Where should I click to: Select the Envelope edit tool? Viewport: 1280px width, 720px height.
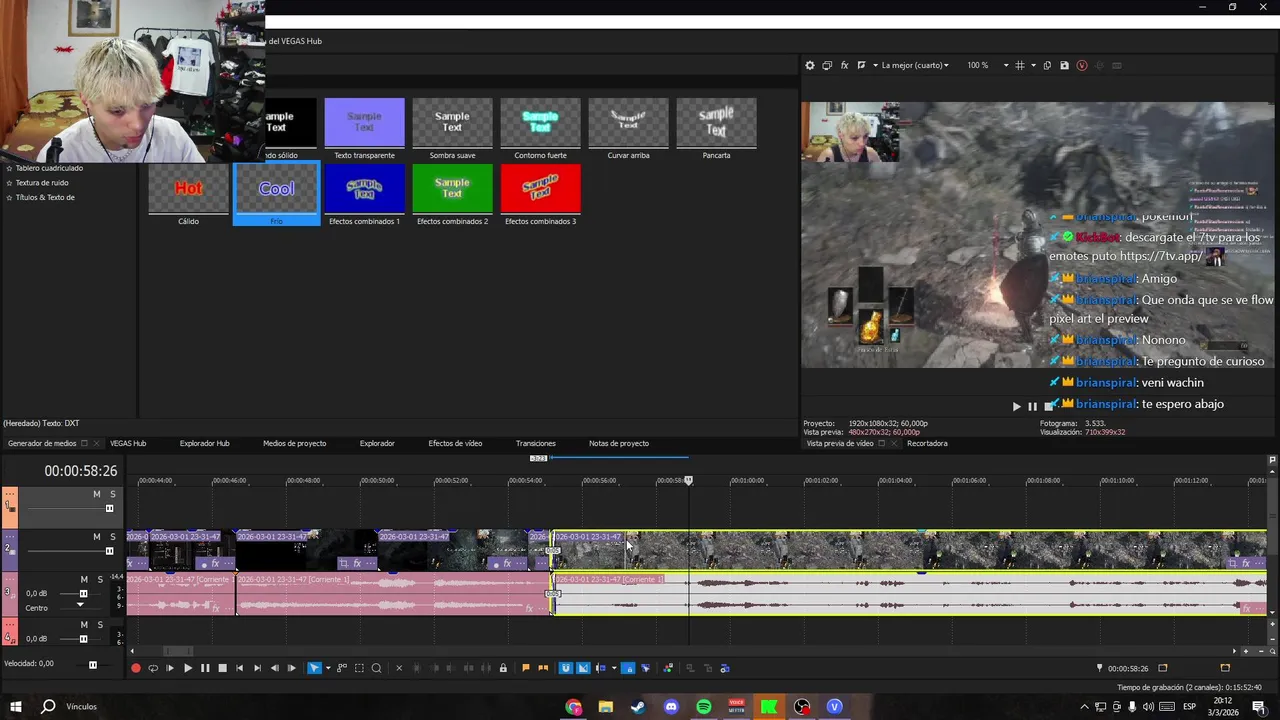coord(342,668)
